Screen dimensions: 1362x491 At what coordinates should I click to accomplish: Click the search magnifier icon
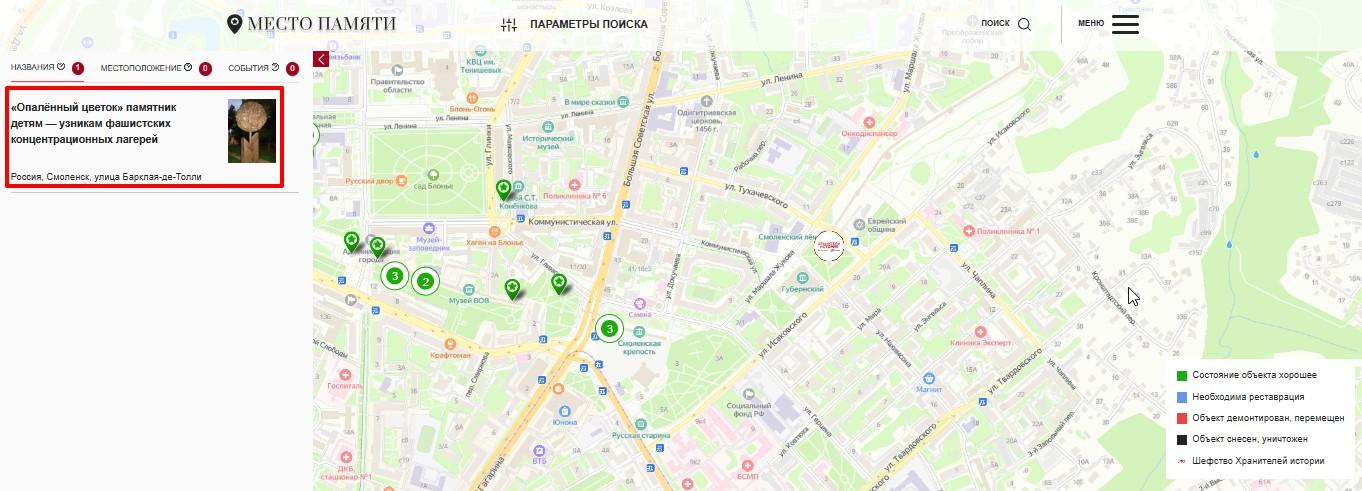pyautogui.click(x=1024, y=25)
